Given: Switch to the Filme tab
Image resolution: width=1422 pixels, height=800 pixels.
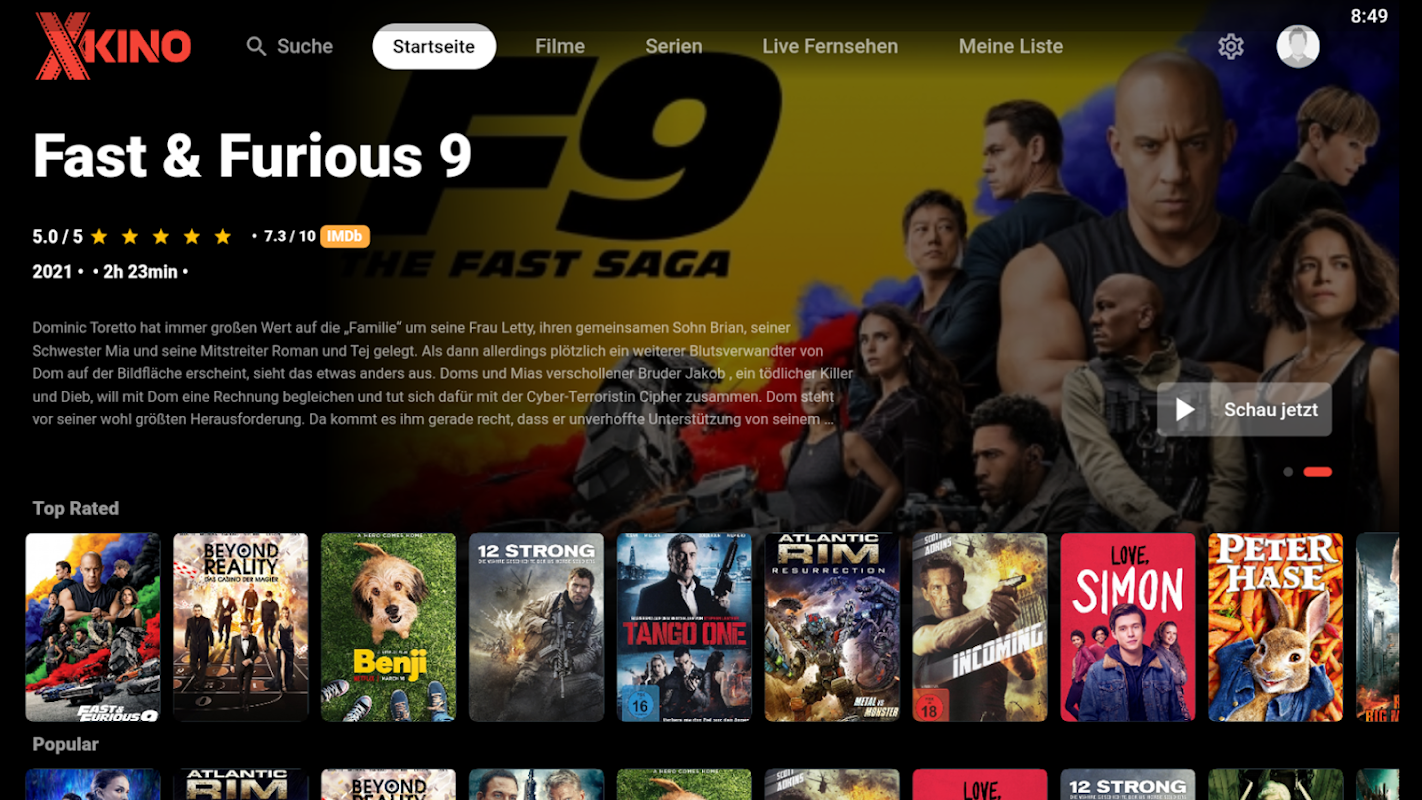Looking at the screenshot, I should 560,46.
